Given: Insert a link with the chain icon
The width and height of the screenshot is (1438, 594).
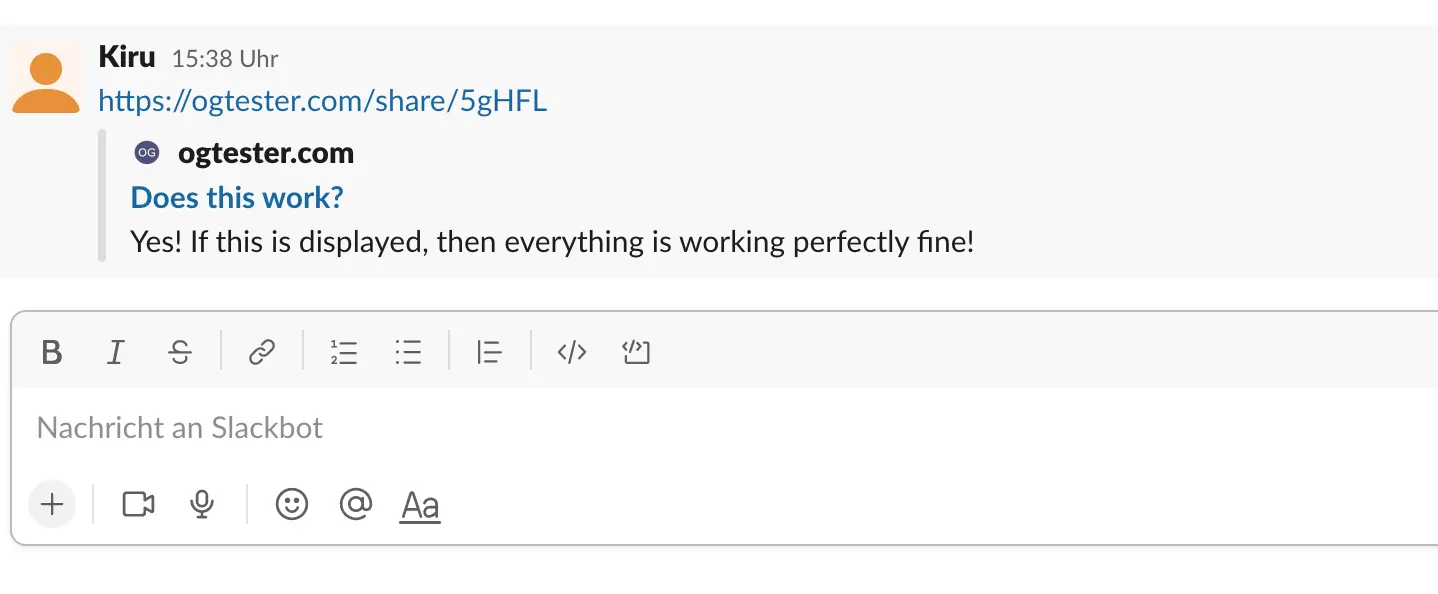Looking at the screenshot, I should (x=262, y=352).
